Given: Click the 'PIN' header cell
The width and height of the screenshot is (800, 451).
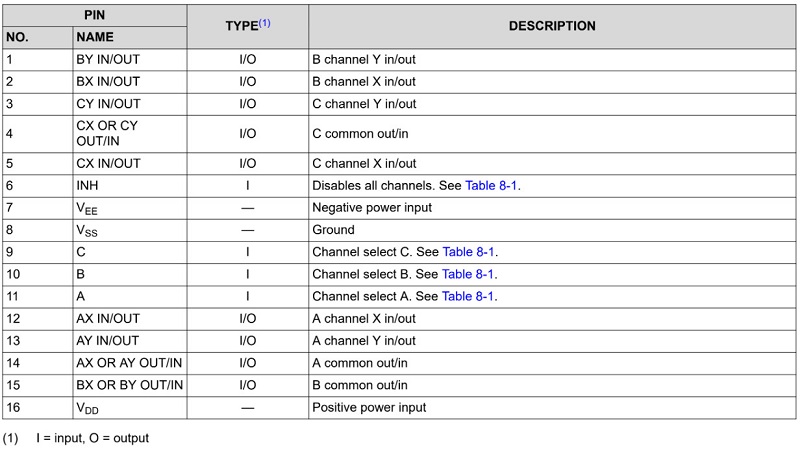Looking at the screenshot, I should pos(94,15).
